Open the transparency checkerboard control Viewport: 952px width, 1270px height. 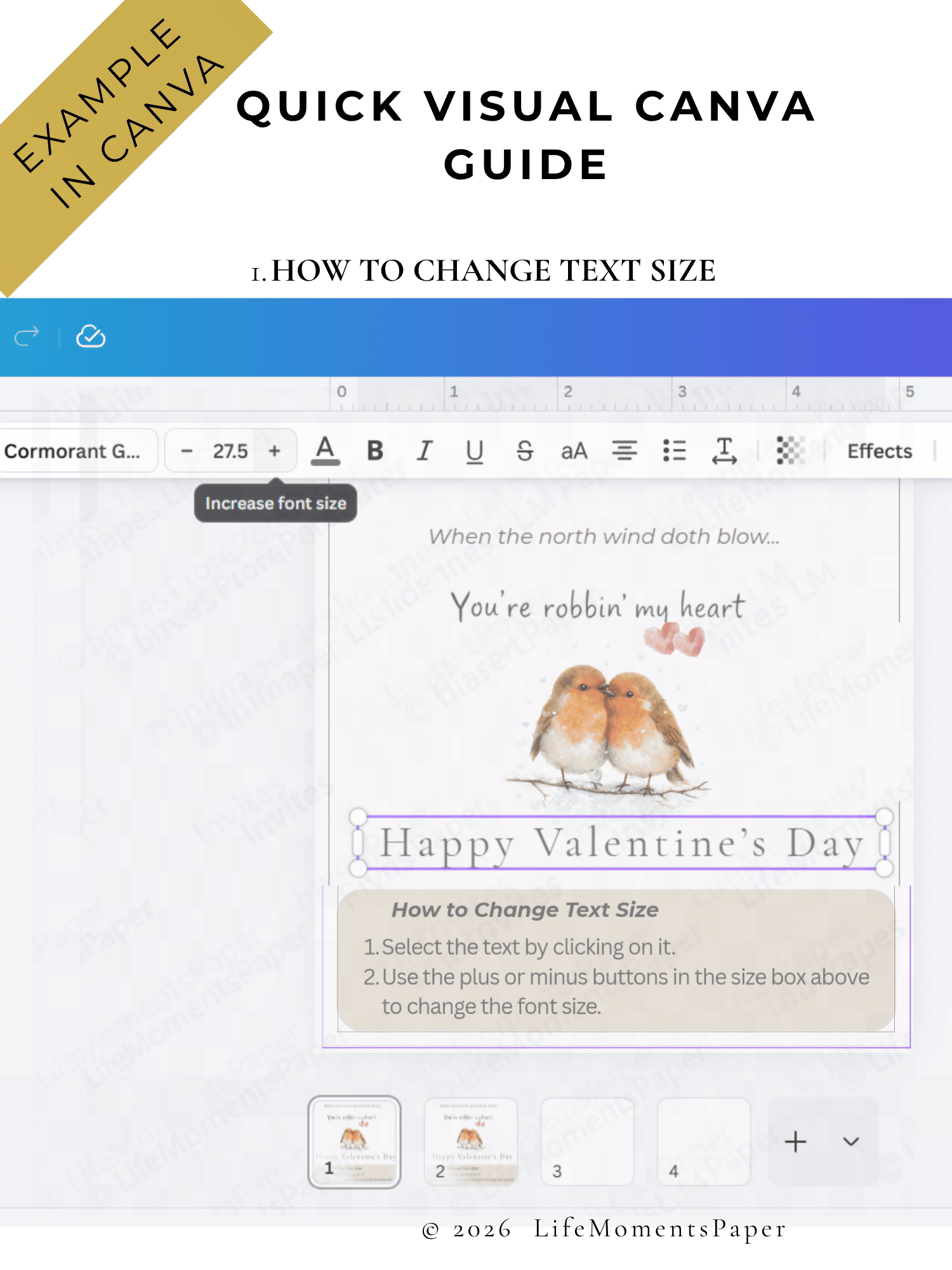pyautogui.click(x=791, y=451)
